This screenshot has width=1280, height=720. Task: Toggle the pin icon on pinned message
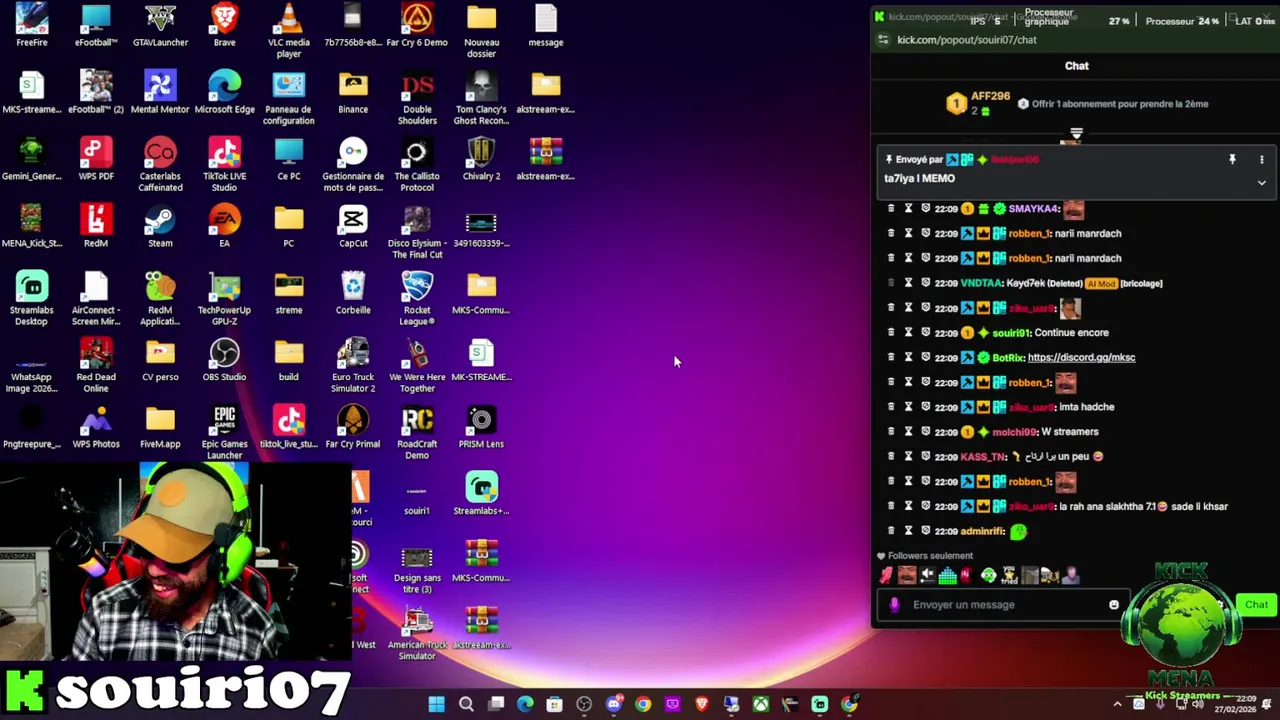click(1232, 159)
